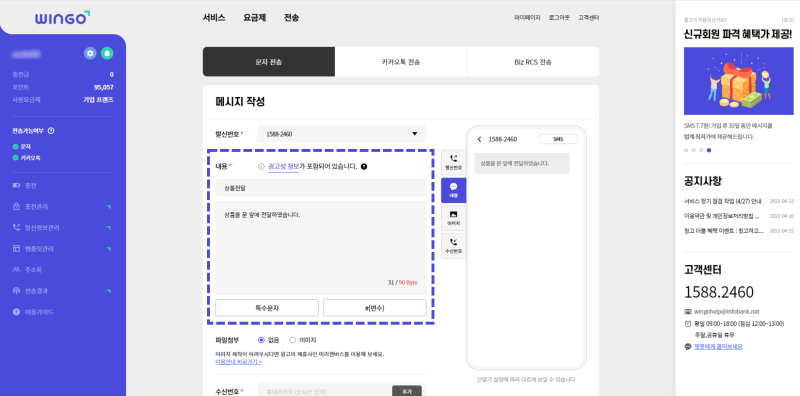Click the email envelope icon in 고객센터
Viewport: 800px width, 396px height.
pyautogui.click(x=688, y=311)
